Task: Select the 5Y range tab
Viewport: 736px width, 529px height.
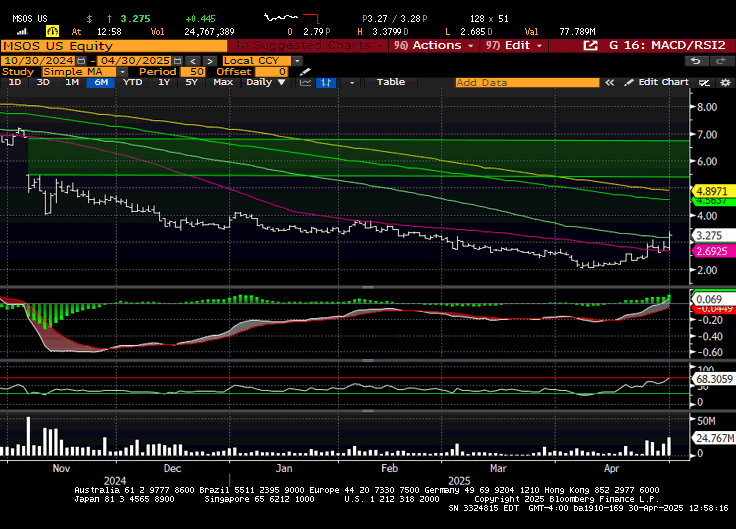Action: 191,82
